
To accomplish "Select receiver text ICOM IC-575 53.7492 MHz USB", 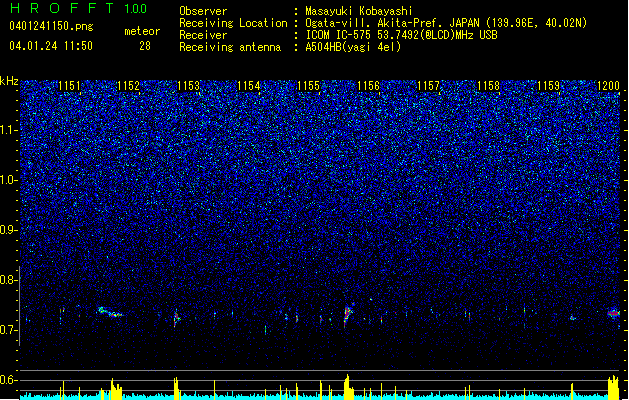I will (402, 35).
